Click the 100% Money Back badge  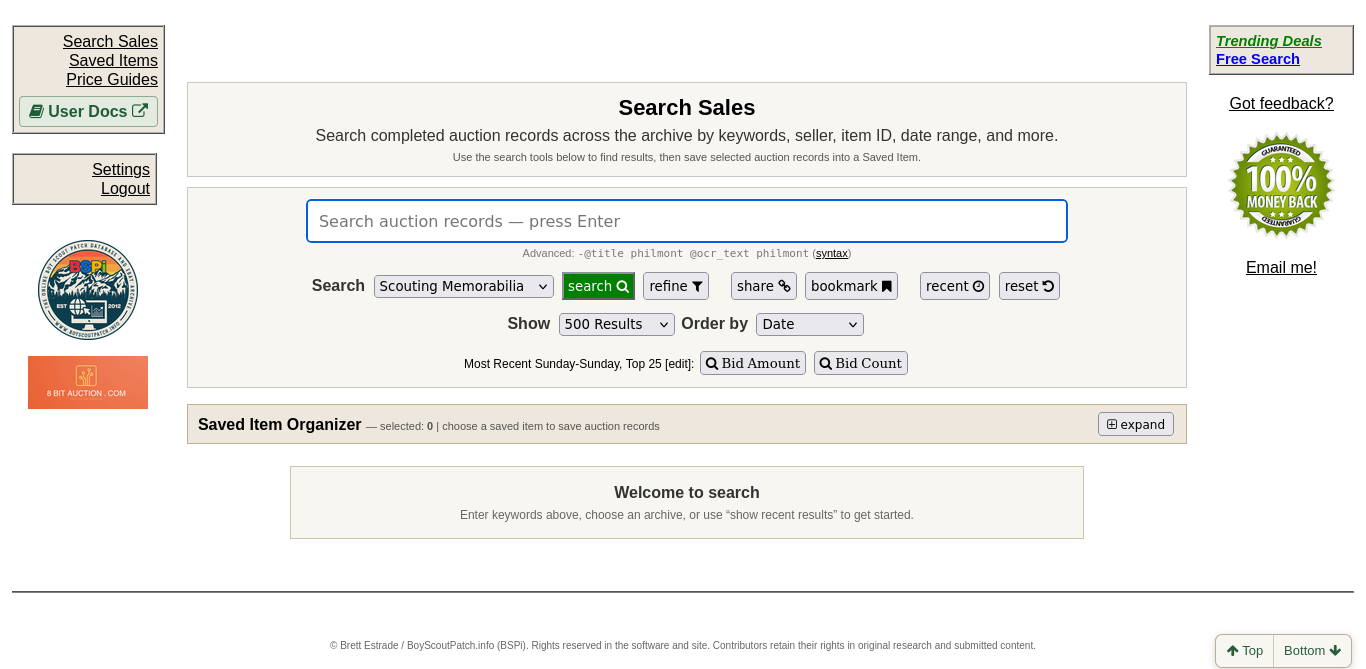1281,185
